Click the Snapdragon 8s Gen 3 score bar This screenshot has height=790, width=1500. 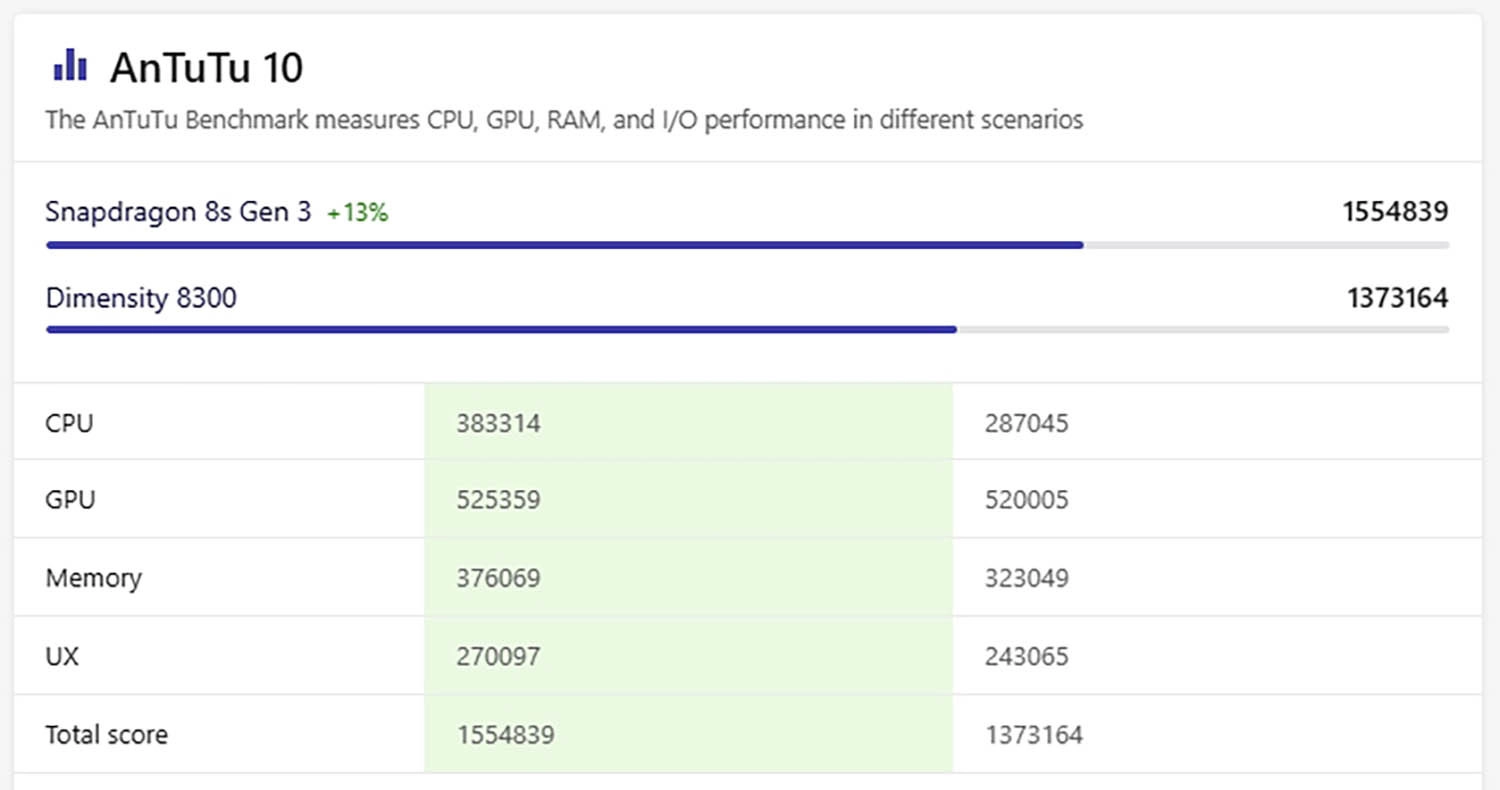tap(747, 245)
